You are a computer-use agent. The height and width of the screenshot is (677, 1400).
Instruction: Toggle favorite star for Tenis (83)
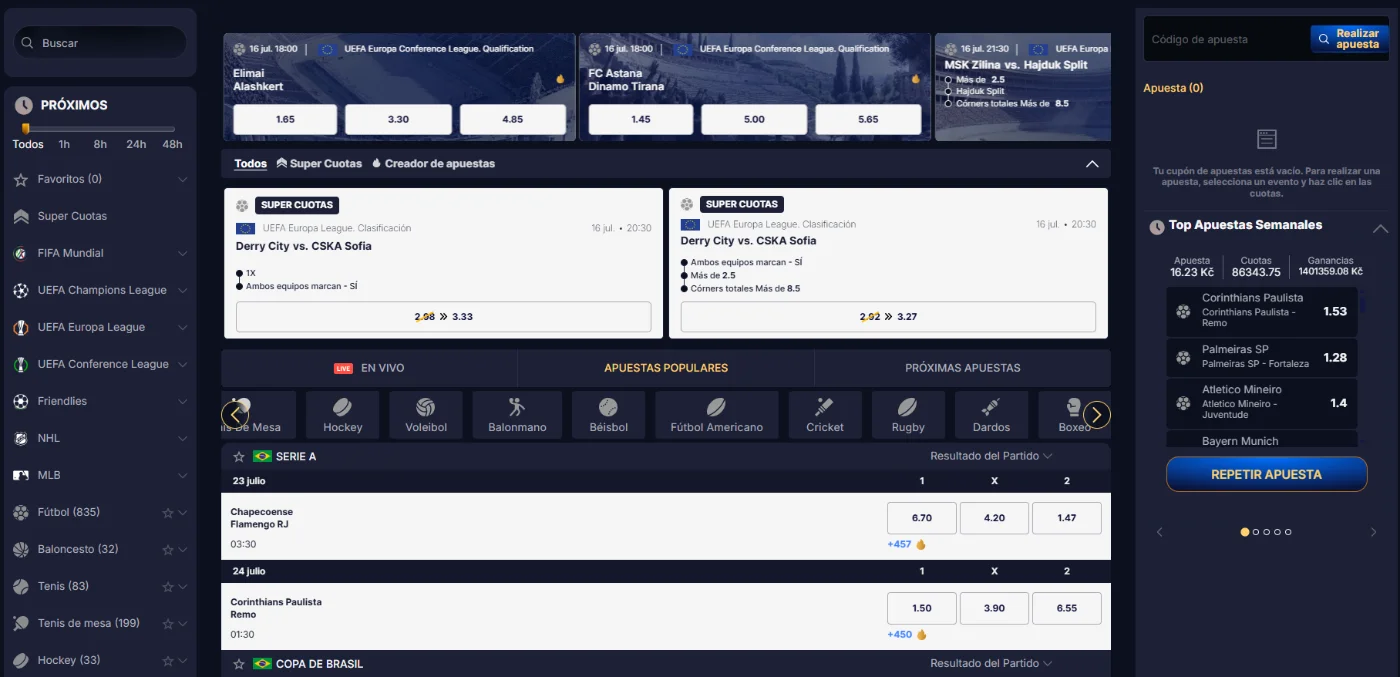[168, 587]
